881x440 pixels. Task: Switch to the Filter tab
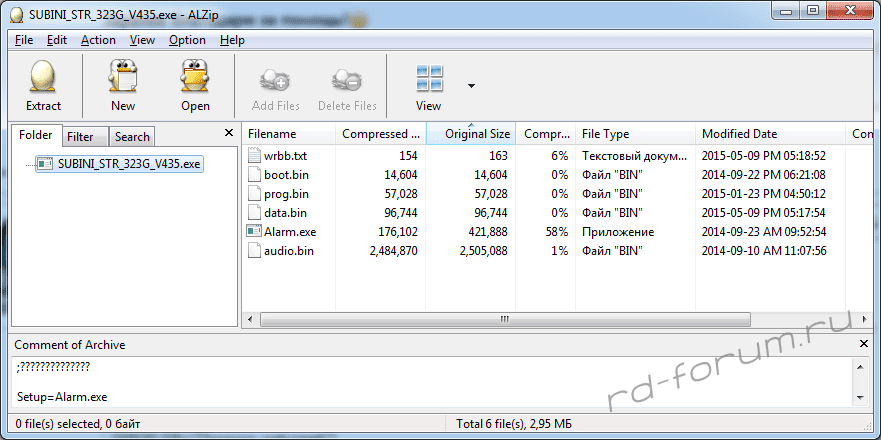coord(80,137)
